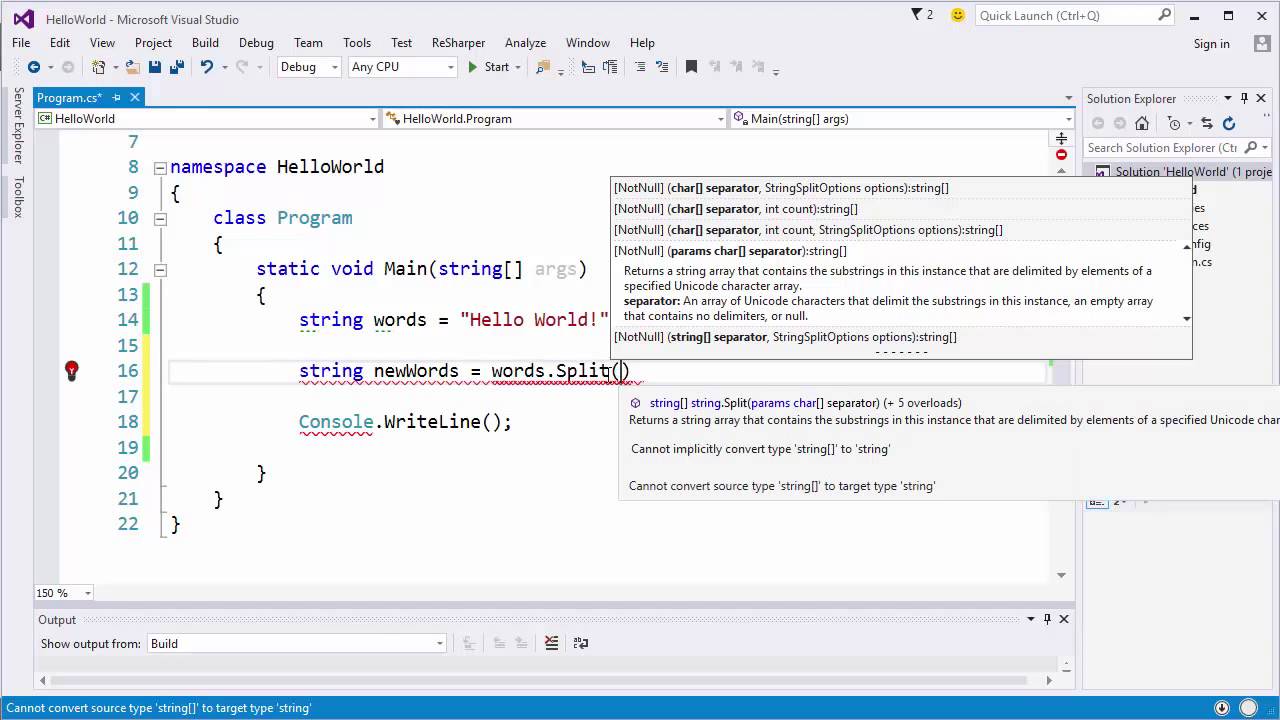This screenshot has height=720, width=1280.
Task: Click the Home icon in Solution Explorer
Action: (1141, 123)
